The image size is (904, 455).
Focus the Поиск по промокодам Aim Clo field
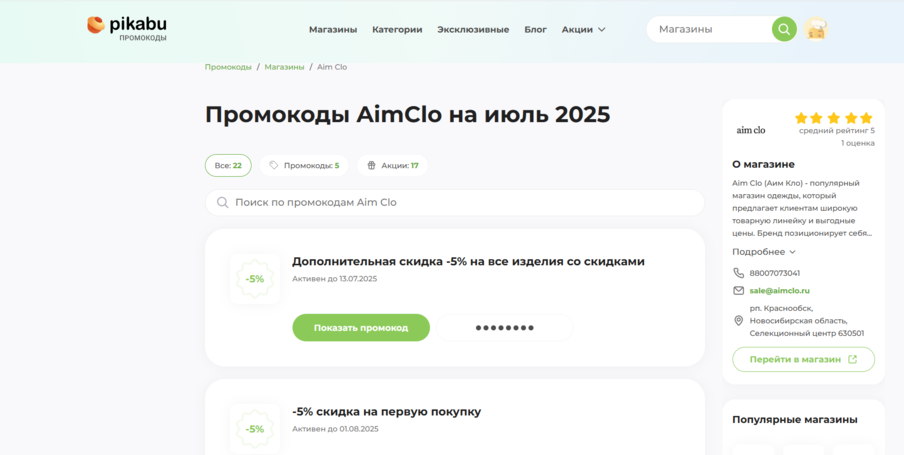455,202
